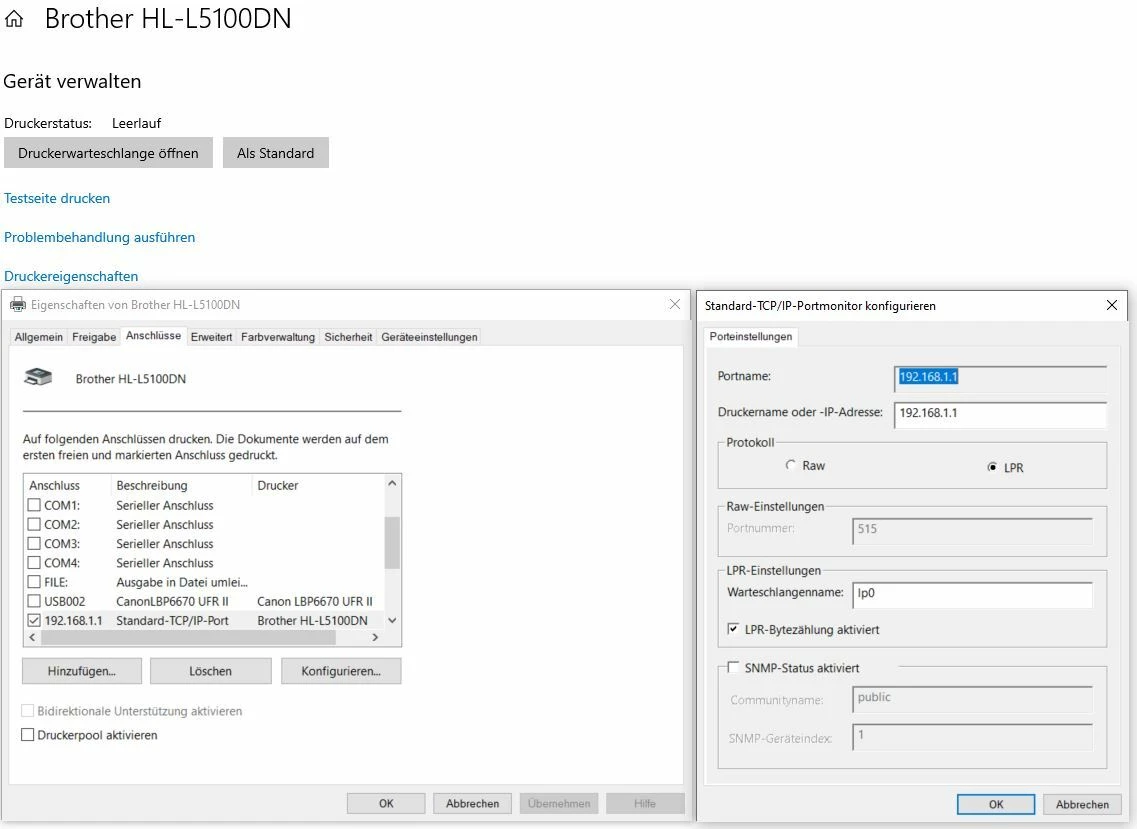Click the home icon beside the printer title
1137x829 pixels.
tap(14, 19)
